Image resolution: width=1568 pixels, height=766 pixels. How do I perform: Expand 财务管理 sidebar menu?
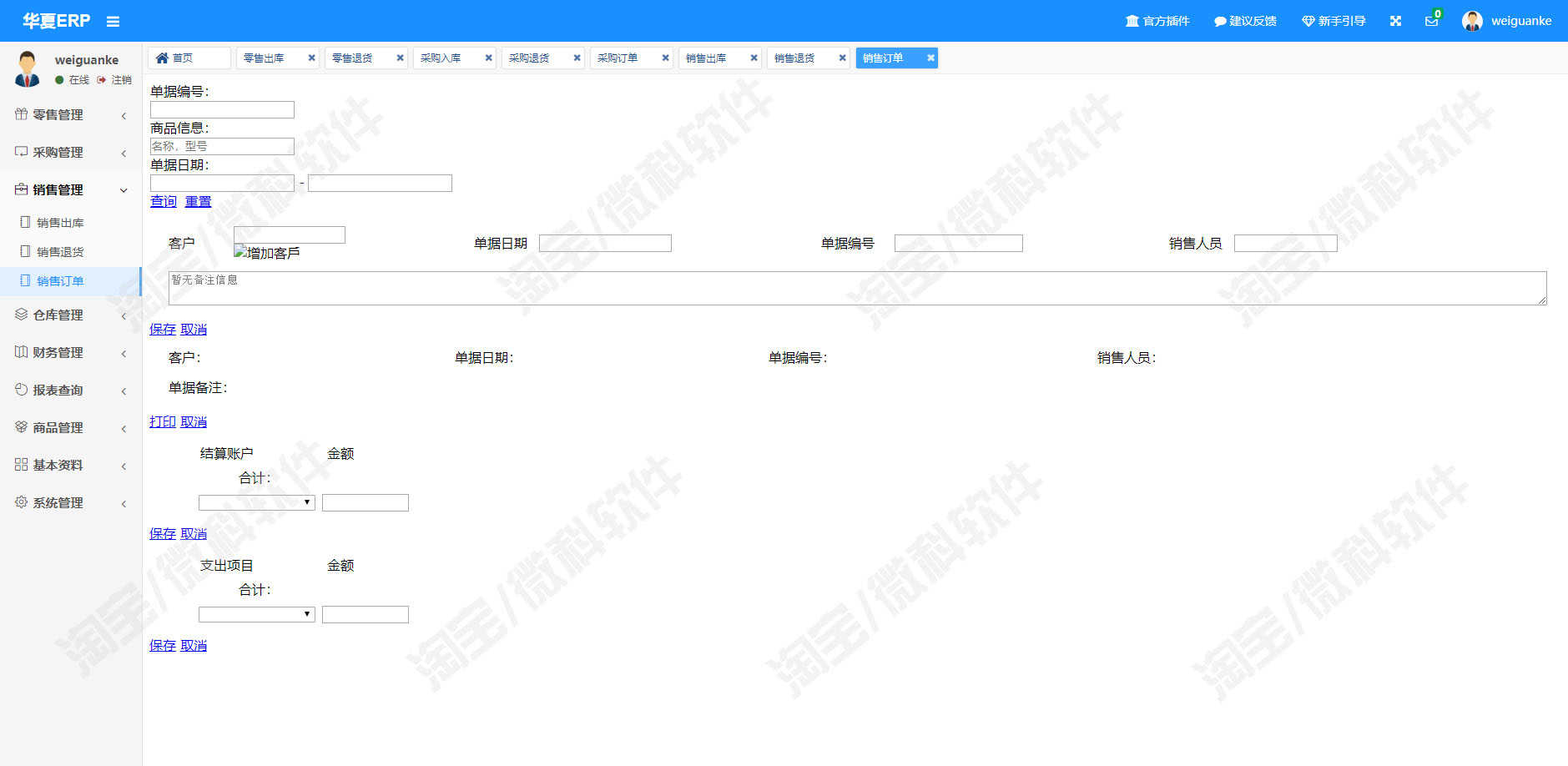pyautogui.click(x=71, y=353)
